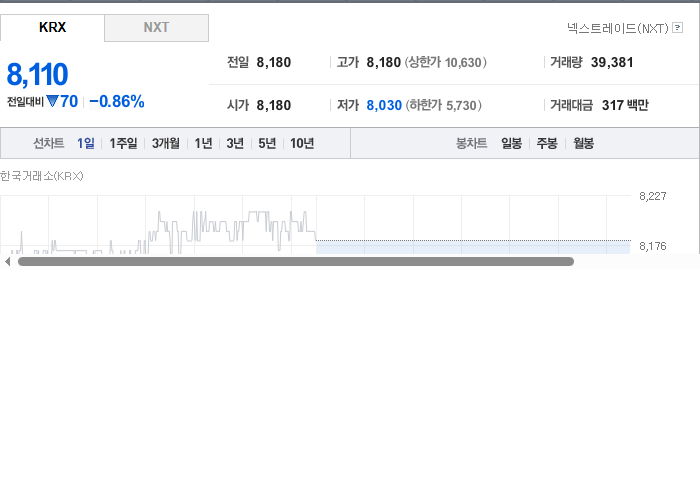This screenshot has height=490, width=700.
Task: Select the 1일 line chart period
Action: point(86,143)
